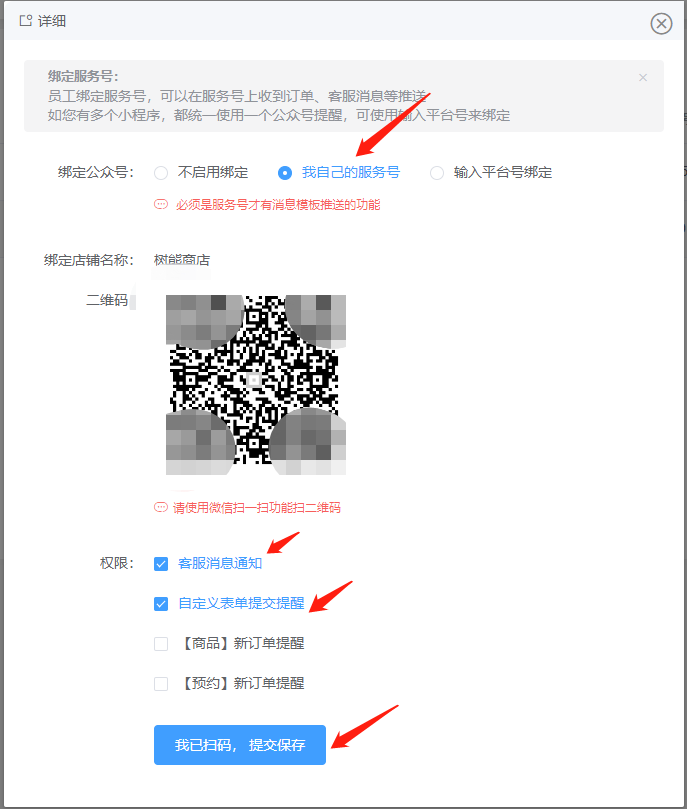The width and height of the screenshot is (687, 809).
Task: Click the 绑定店铺名称 value 树能商店
Action: click(x=182, y=260)
